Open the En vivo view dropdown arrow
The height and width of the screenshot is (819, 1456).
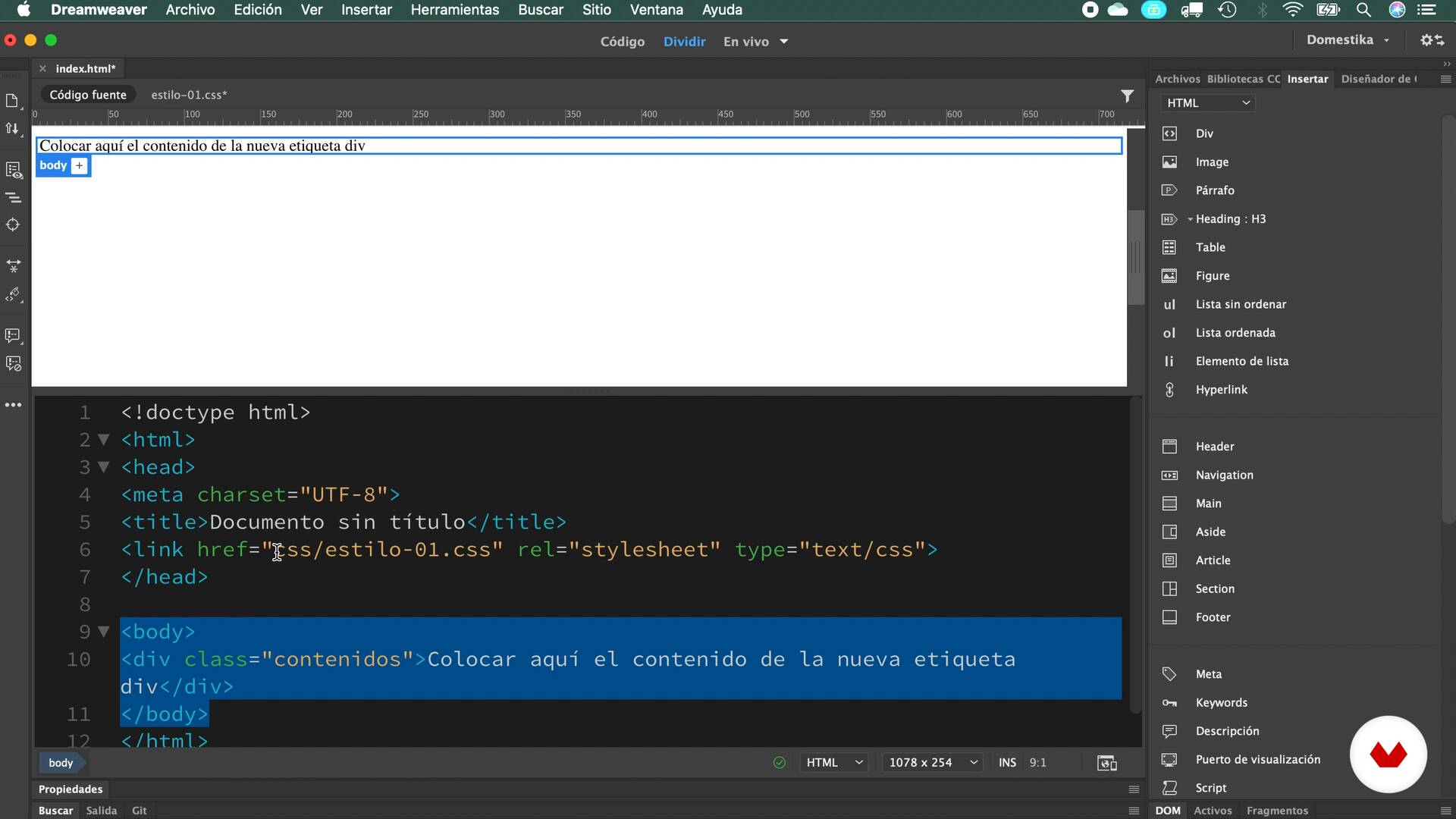pyautogui.click(x=784, y=42)
